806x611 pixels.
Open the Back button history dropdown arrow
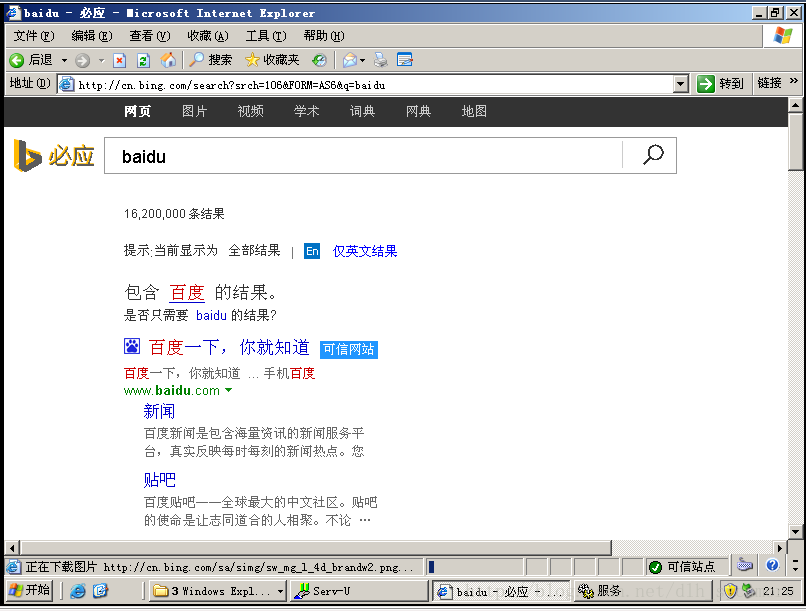(x=64, y=61)
